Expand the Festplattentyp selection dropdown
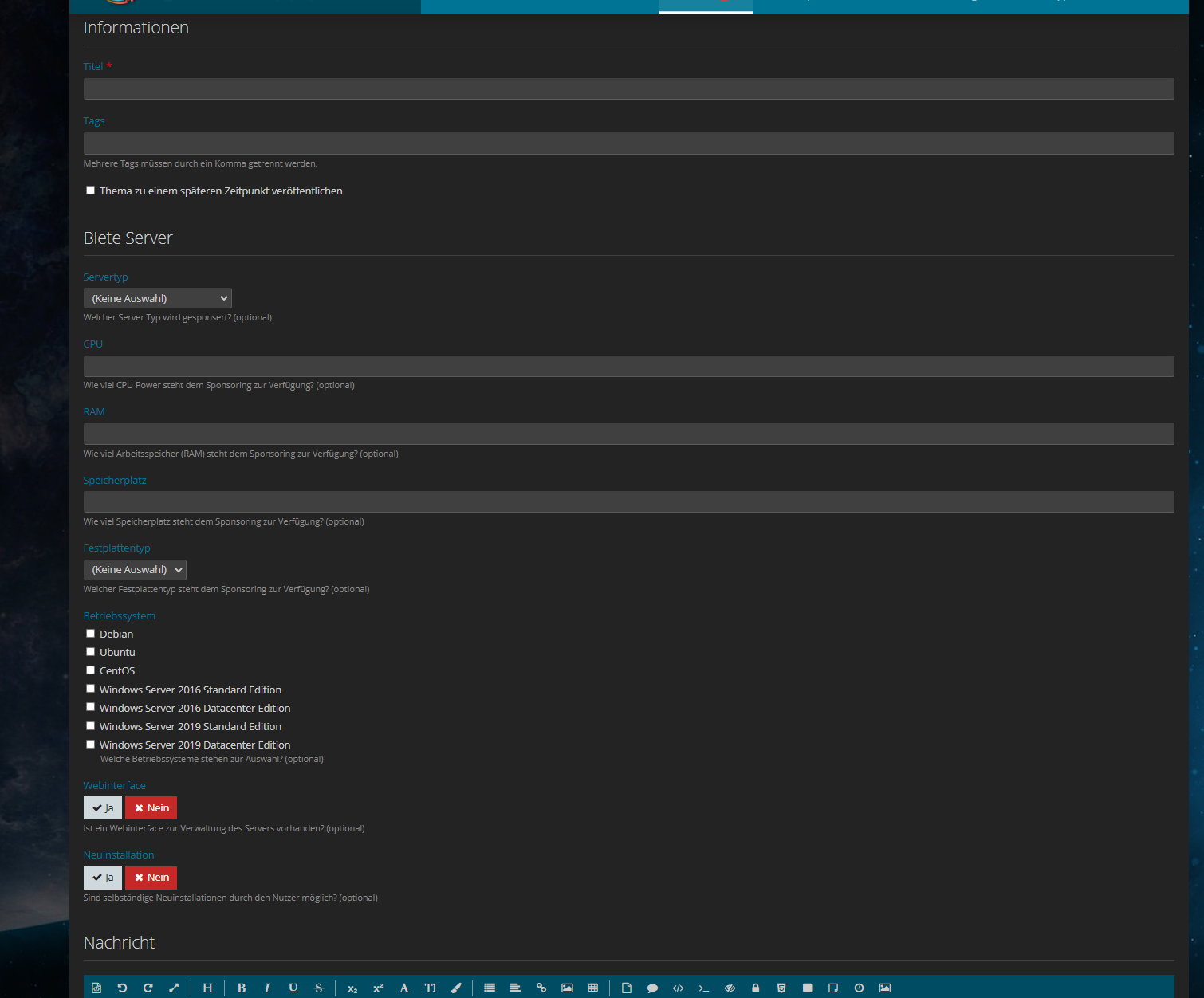This screenshot has width=1204, height=998. coord(135,569)
